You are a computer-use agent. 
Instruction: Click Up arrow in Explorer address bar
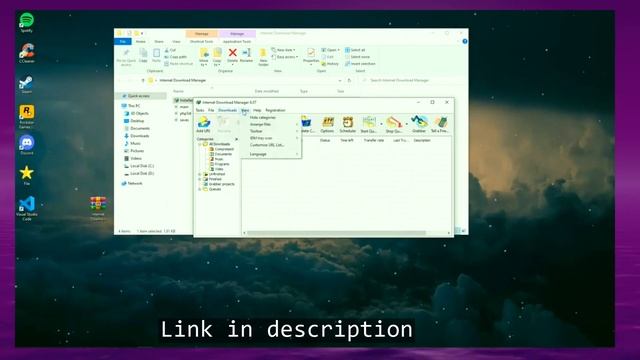143,80
